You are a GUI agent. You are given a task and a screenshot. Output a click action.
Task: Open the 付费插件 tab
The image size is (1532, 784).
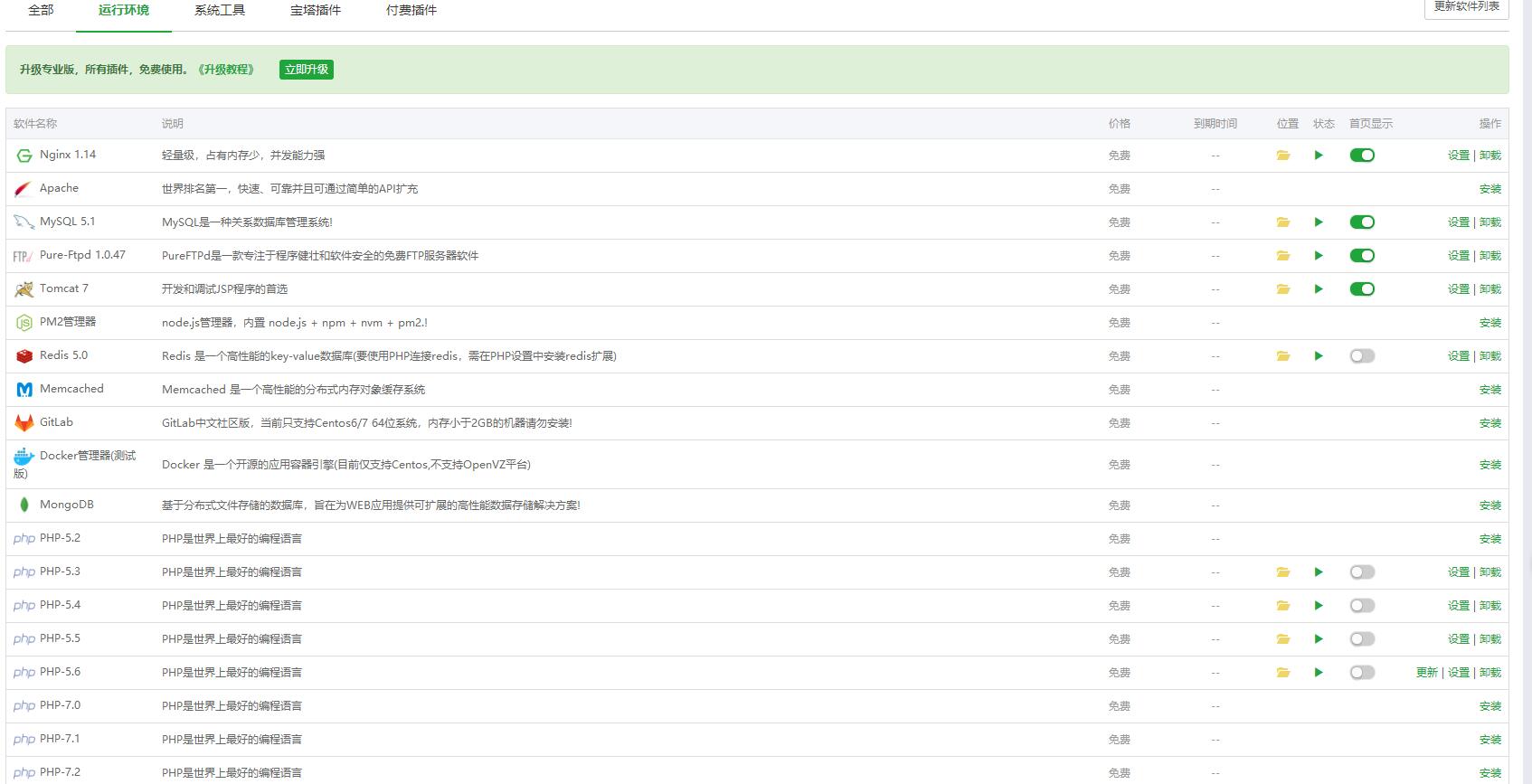click(x=411, y=10)
